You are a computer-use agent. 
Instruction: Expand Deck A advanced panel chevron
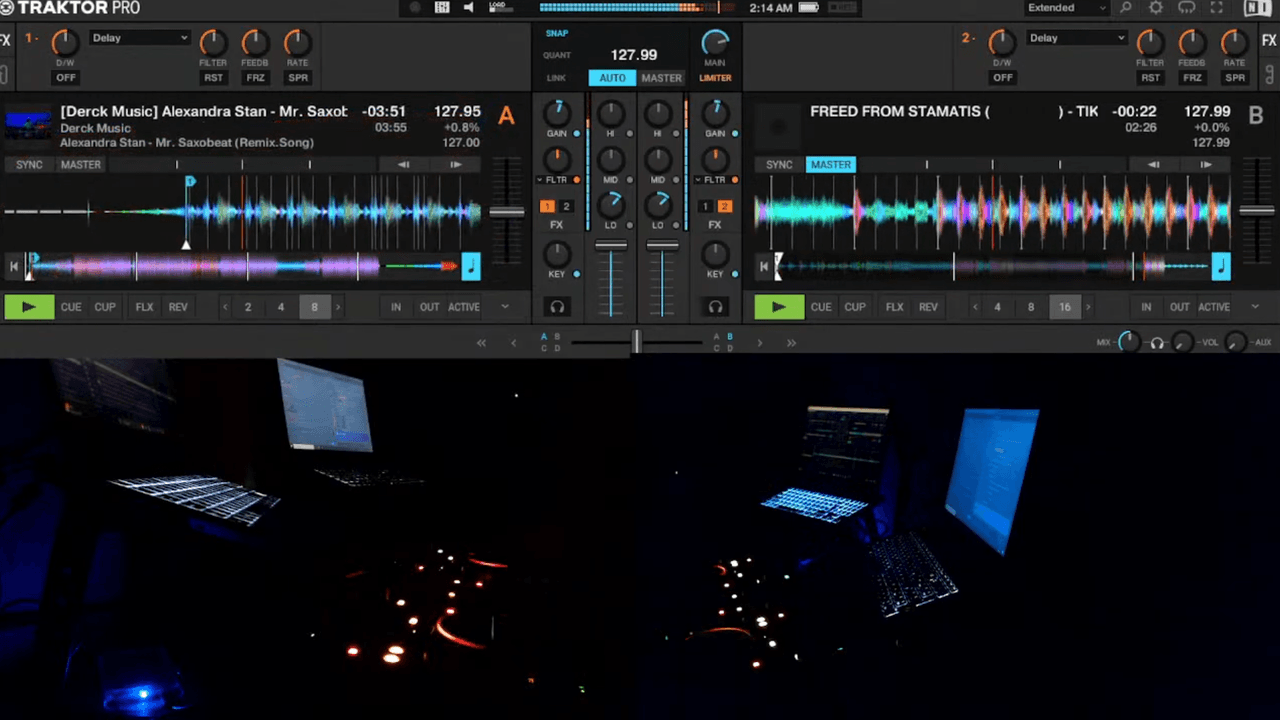(x=504, y=307)
